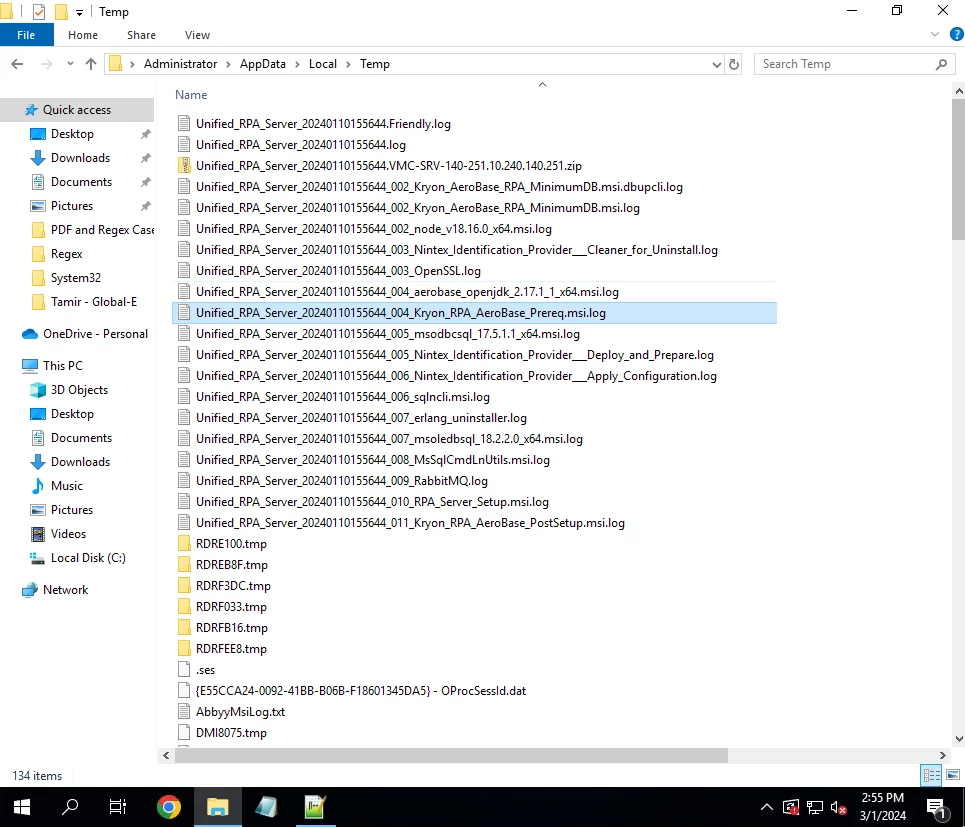Switch to Large icons view in status bar
Image resolution: width=965 pixels, height=827 pixels.
coord(953,775)
